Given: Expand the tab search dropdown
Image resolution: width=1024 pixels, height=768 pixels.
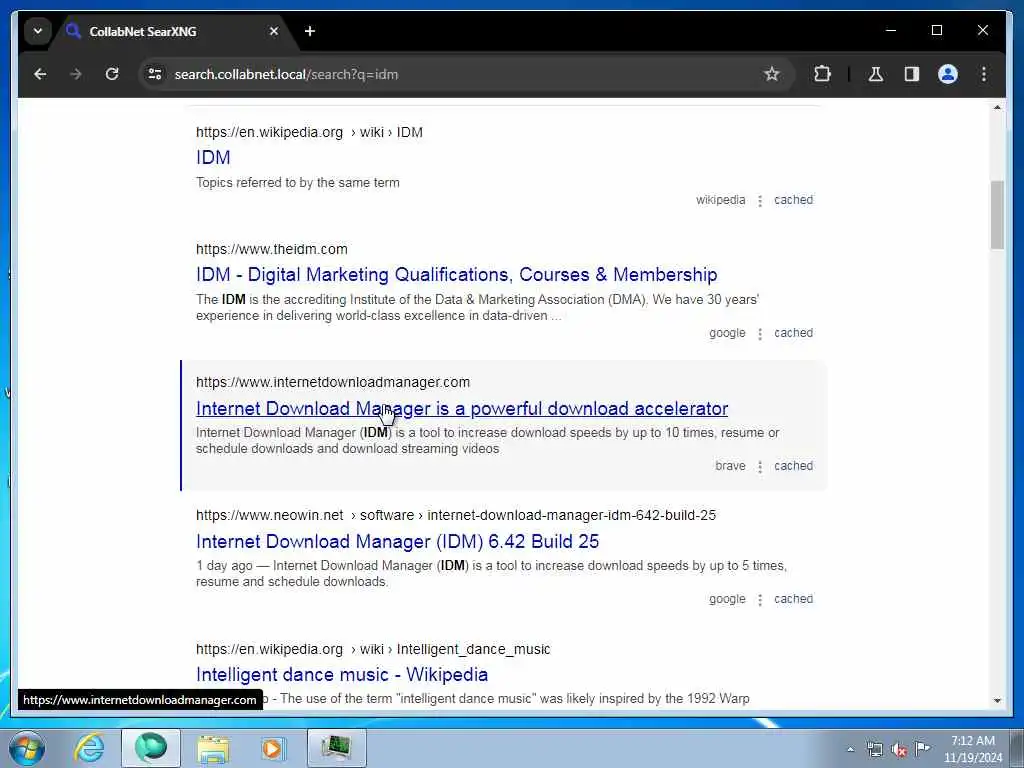Looking at the screenshot, I should [38, 31].
